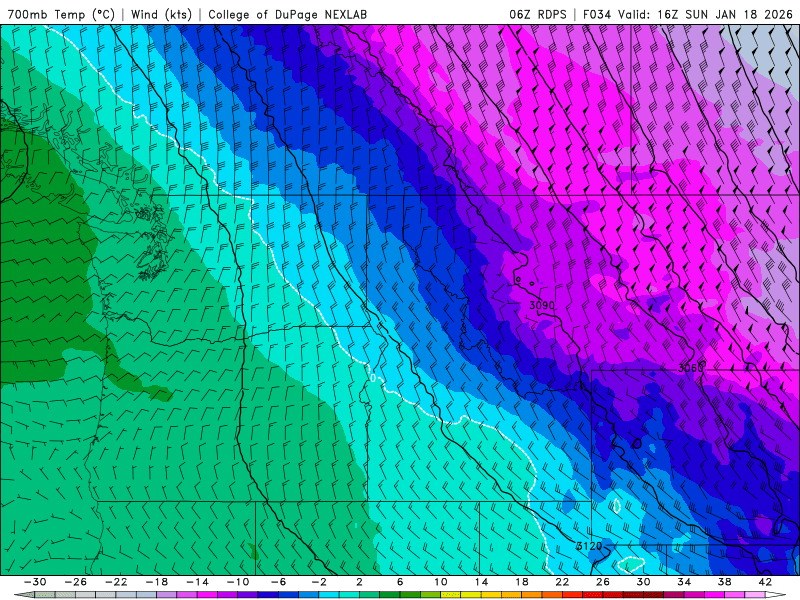Click the 3120 height contour label
Image resolution: width=800 pixels, height=600 pixels.
(x=589, y=546)
